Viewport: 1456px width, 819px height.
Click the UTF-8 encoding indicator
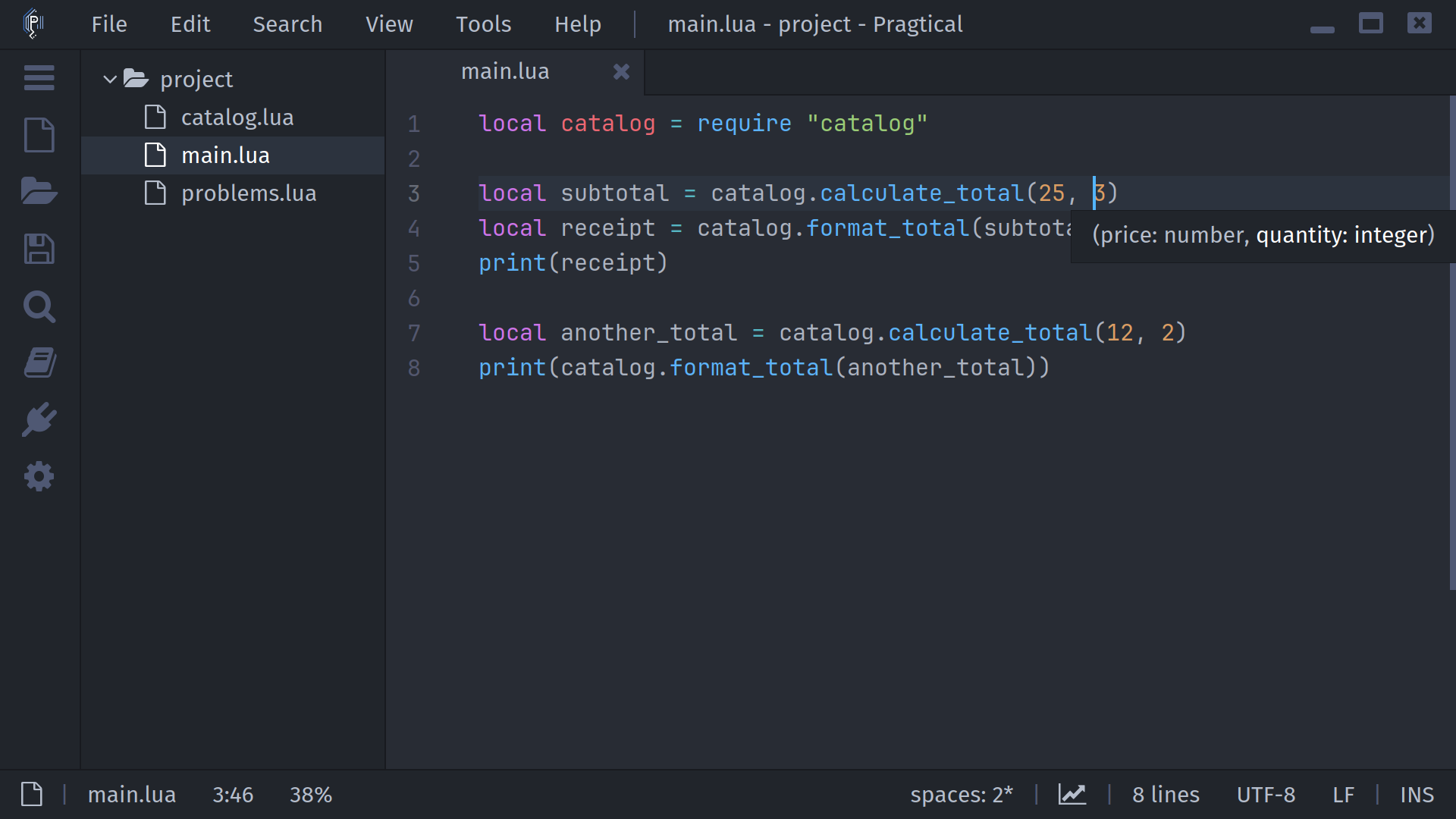1266,795
